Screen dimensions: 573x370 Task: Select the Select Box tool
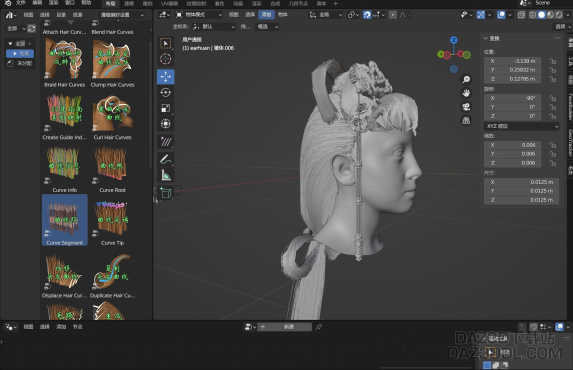click(166, 44)
